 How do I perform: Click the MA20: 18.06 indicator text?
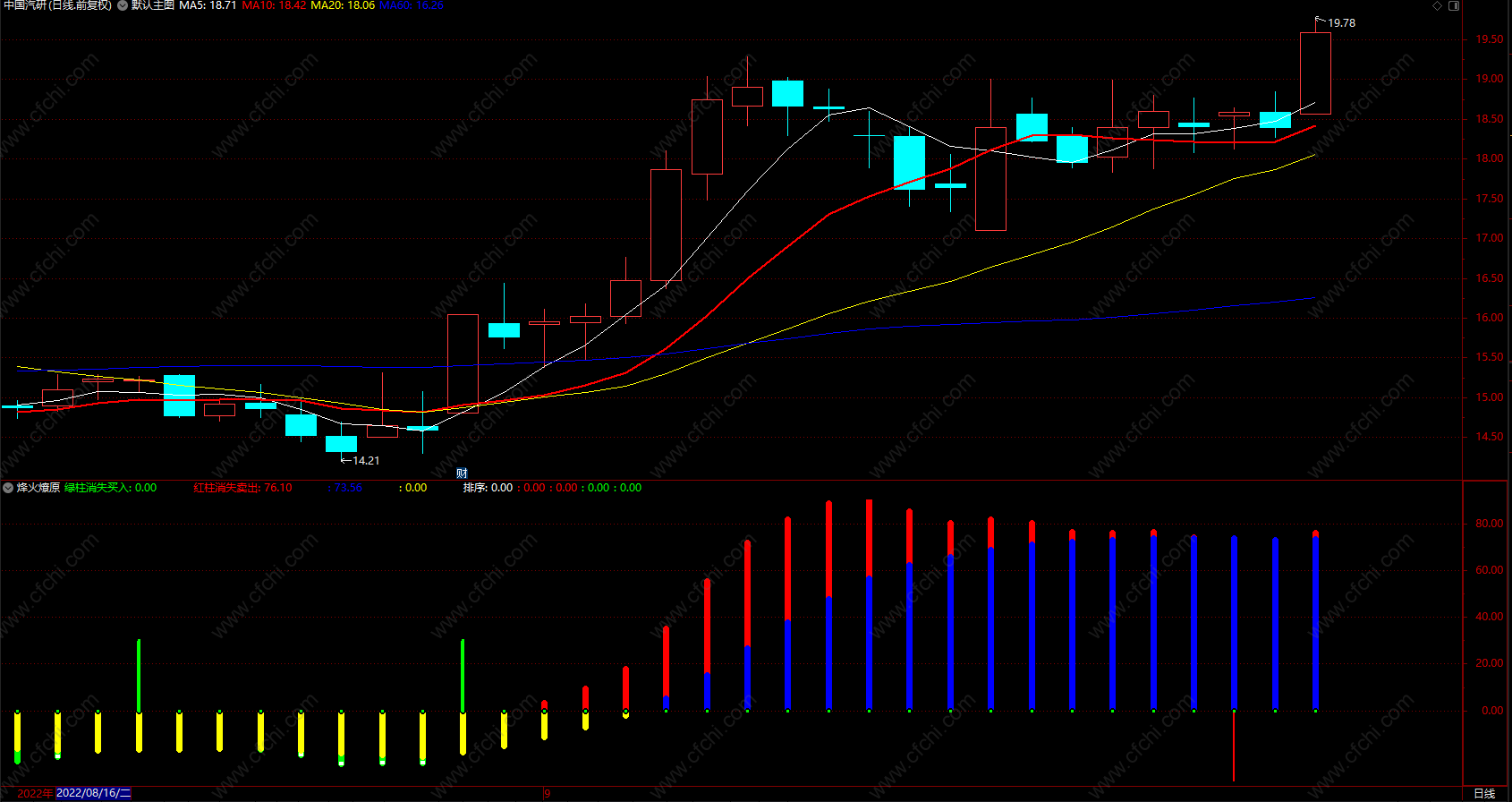[x=343, y=5]
